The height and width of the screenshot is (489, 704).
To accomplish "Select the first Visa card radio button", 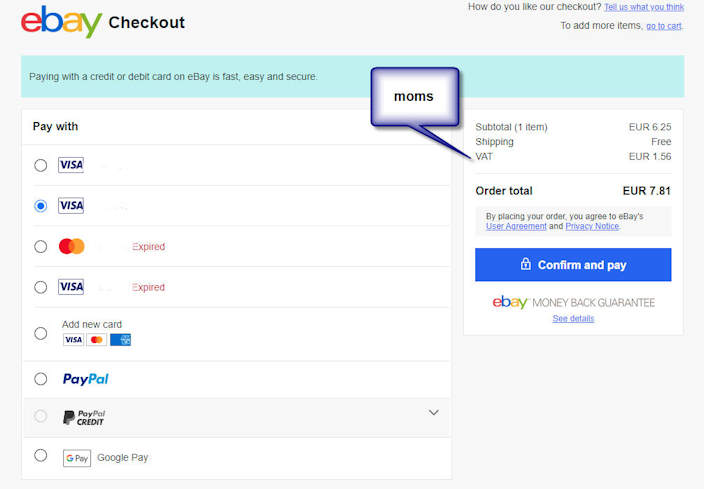I will 40,165.
